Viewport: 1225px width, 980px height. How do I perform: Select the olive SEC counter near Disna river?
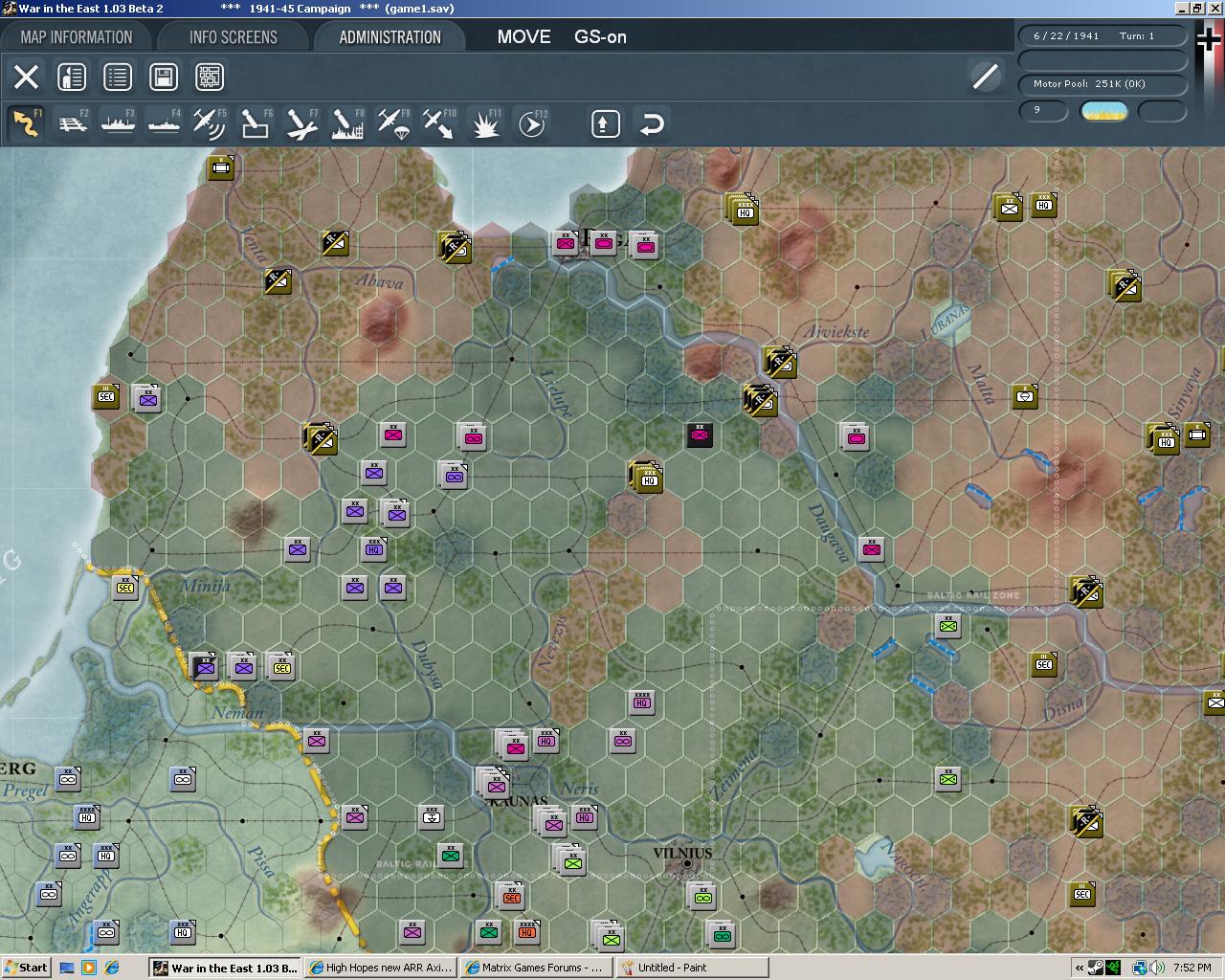coord(1044,663)
